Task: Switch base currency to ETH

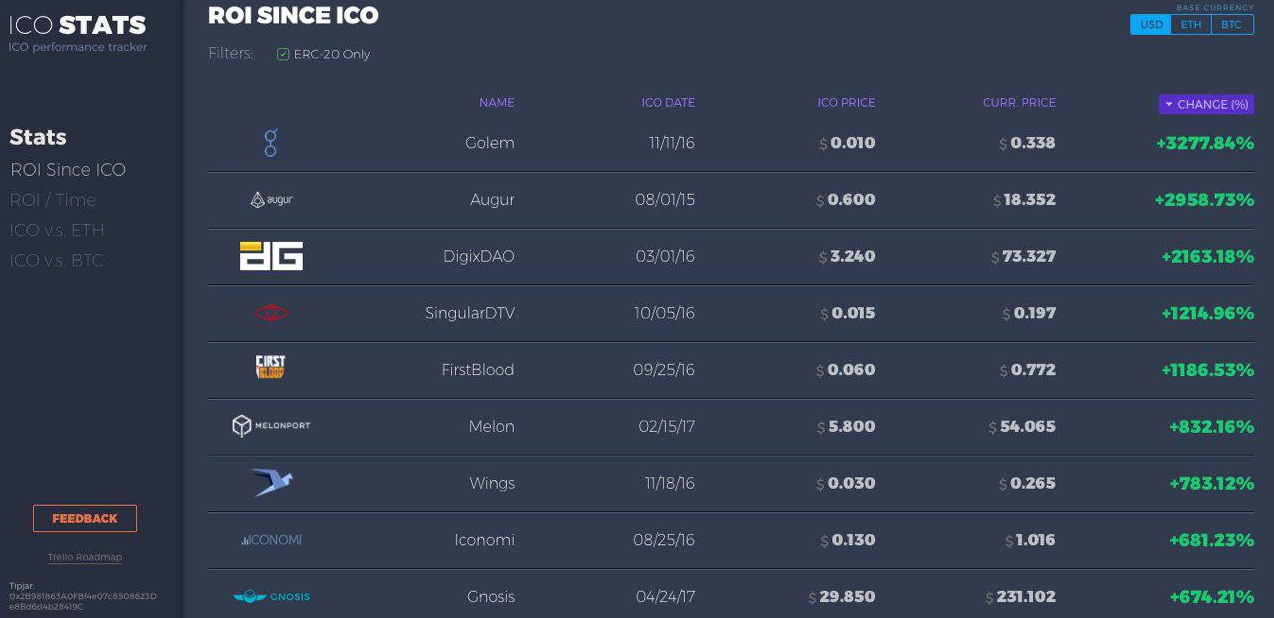Action: (1191, 24)
